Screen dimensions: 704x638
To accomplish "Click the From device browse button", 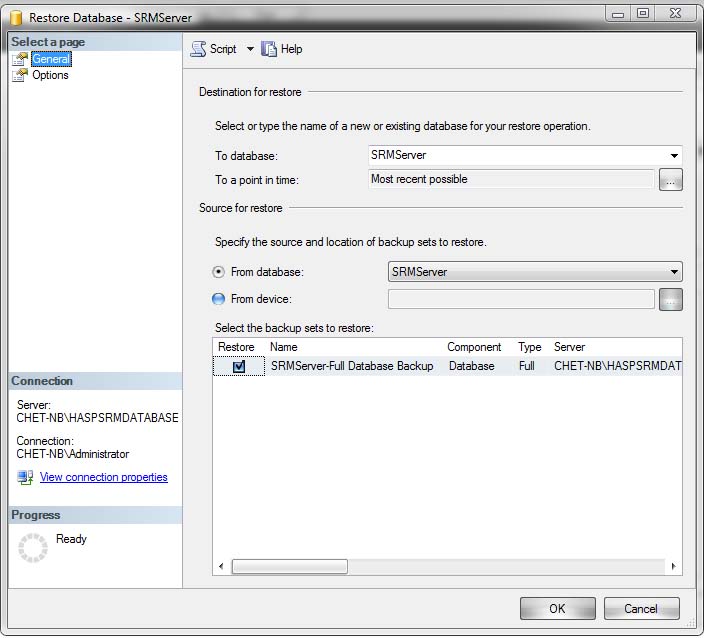I will point(671,299).
